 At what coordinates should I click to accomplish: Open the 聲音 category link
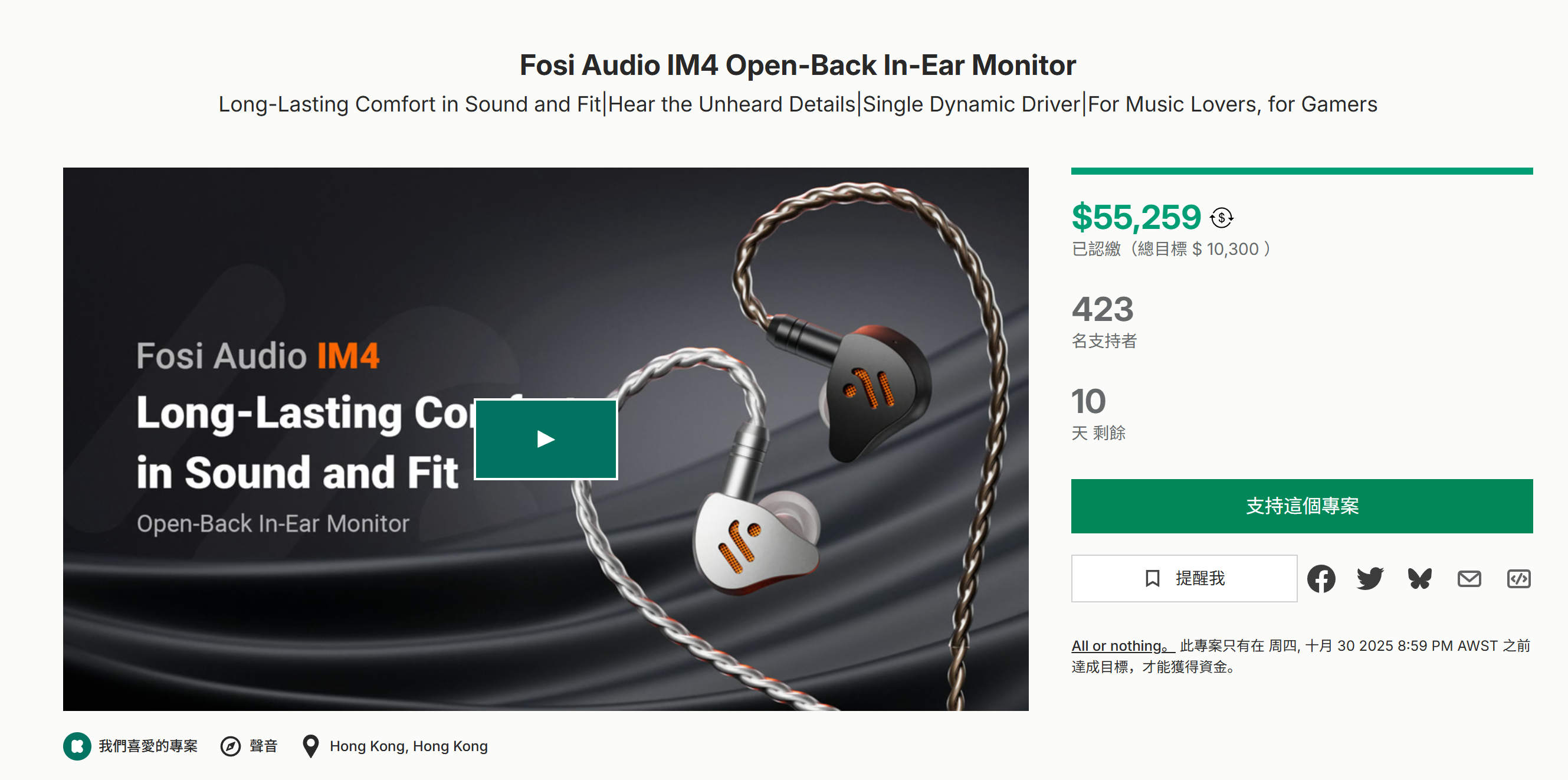coord(264,746)
